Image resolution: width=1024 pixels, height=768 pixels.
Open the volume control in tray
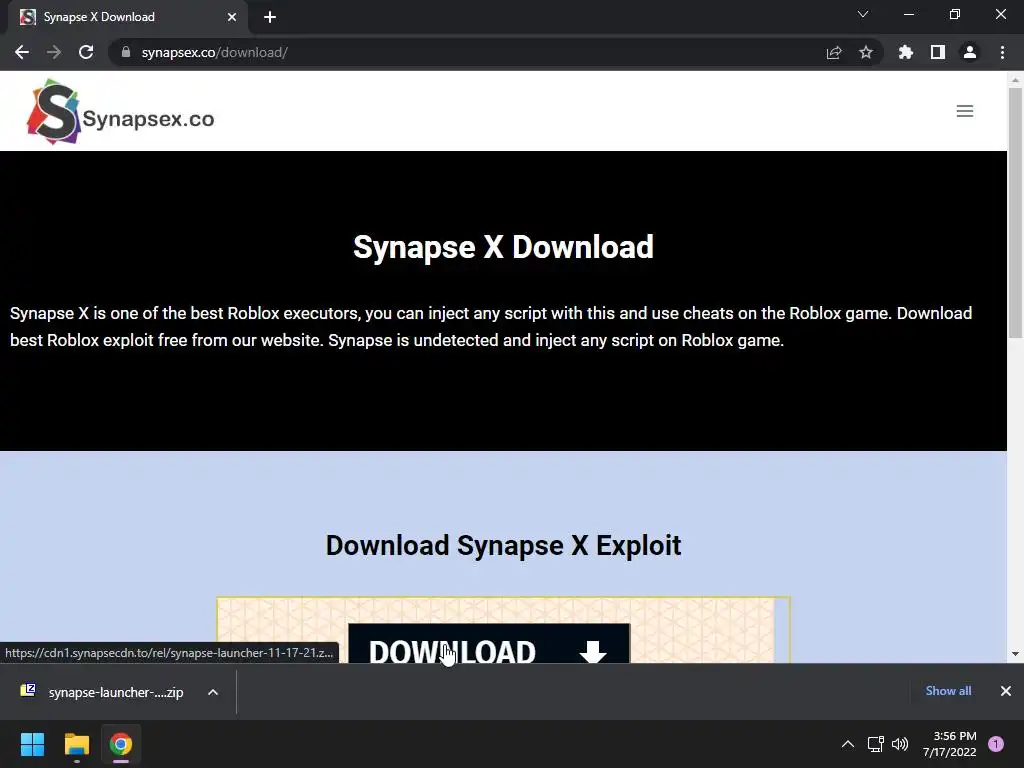[900, 744]
